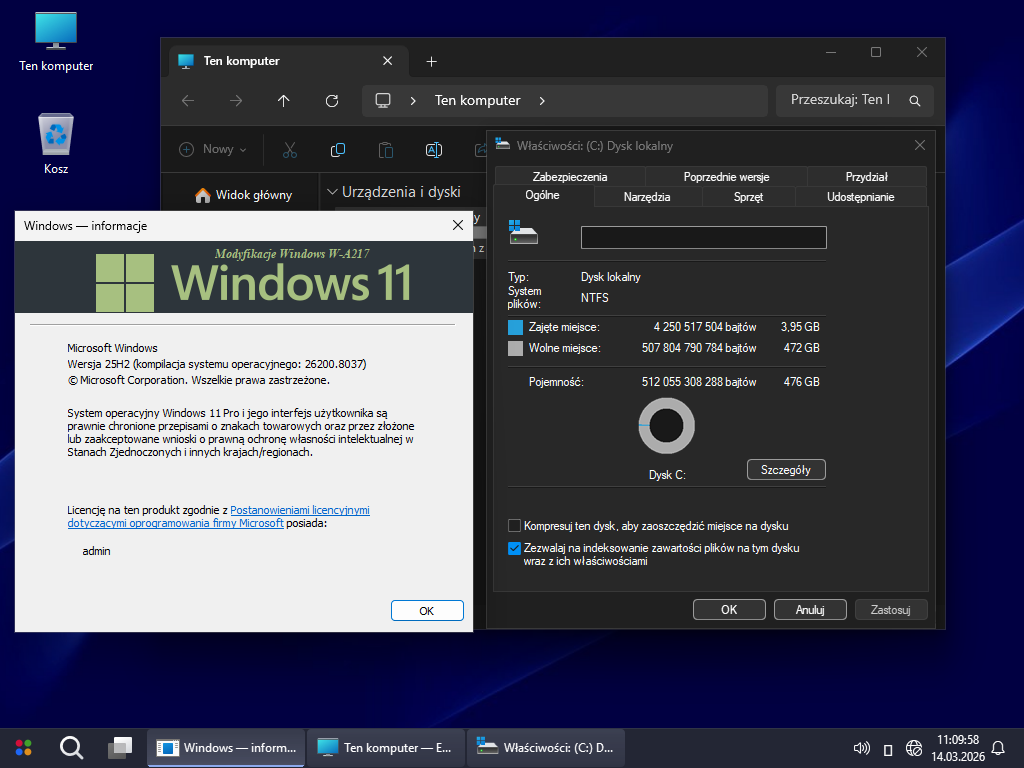Click the blue Zajęte miejsce color swatch
Viewport: 1024px width, 768px height.
point(516,327)
